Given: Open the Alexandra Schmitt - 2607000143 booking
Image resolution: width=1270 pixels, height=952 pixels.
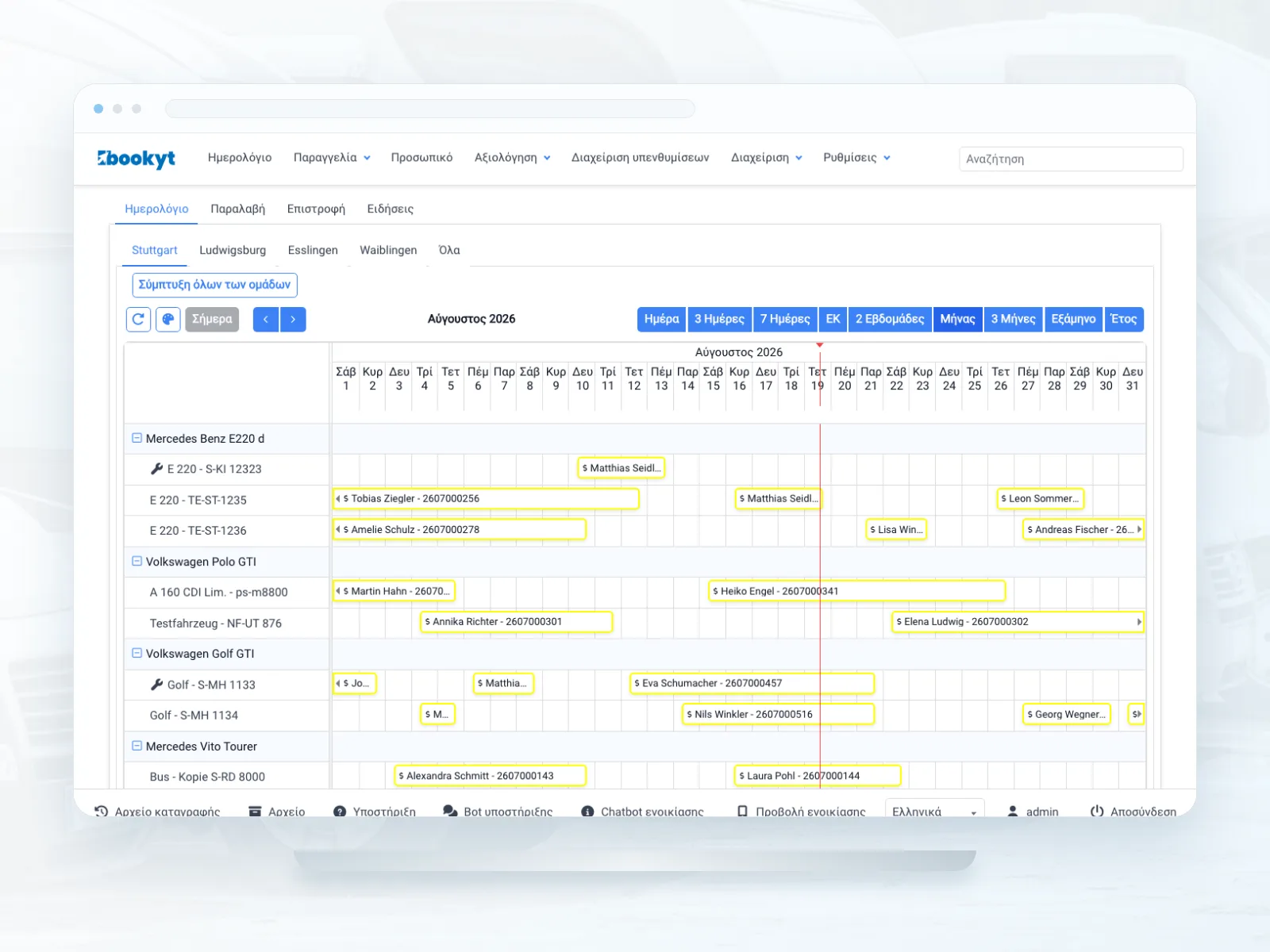Looking at the screenshot, I should pyautogui.click(x=491, y=776).
